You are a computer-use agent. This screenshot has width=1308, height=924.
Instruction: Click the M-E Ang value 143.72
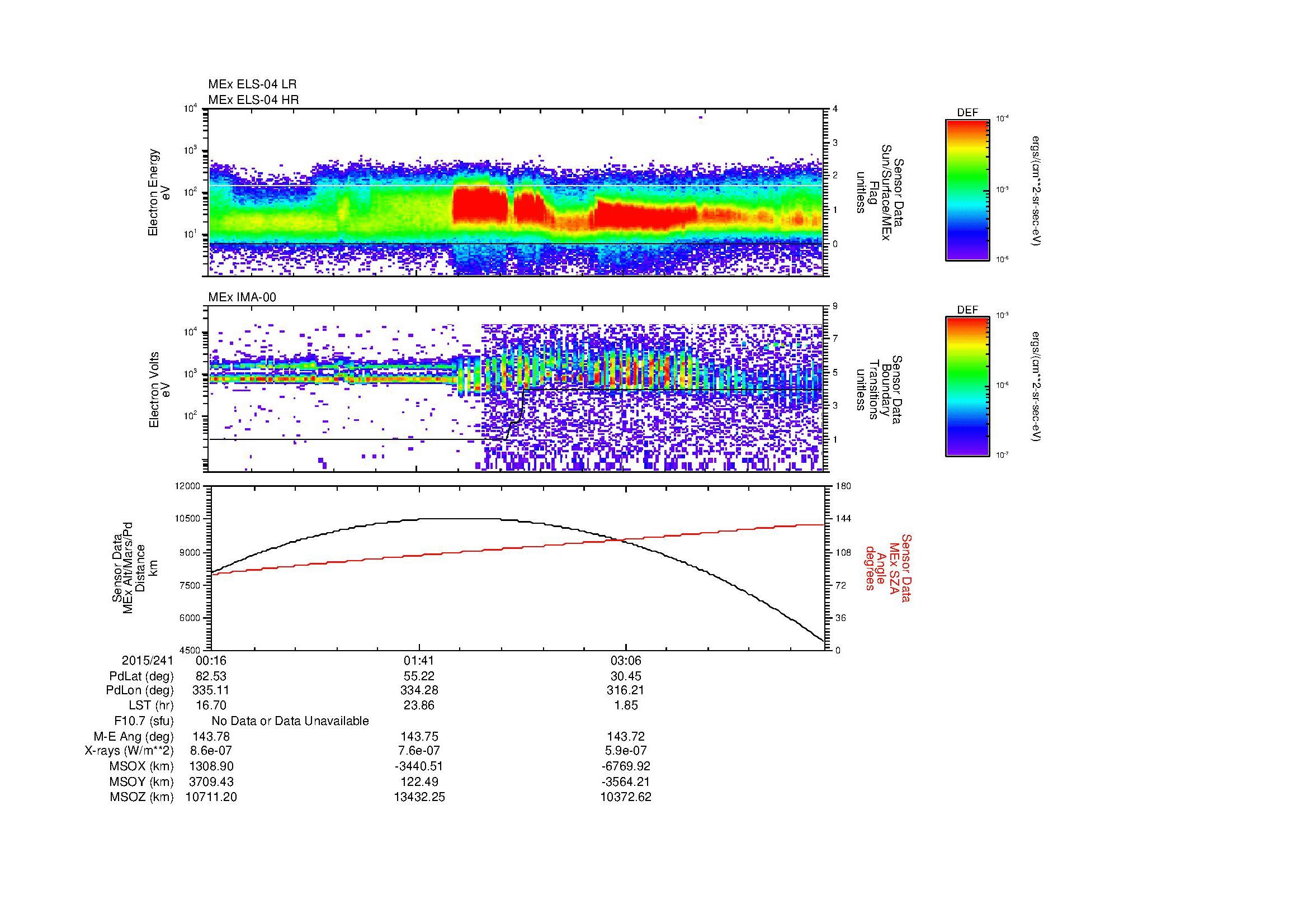pyautogui.click(x=626, y=737)
